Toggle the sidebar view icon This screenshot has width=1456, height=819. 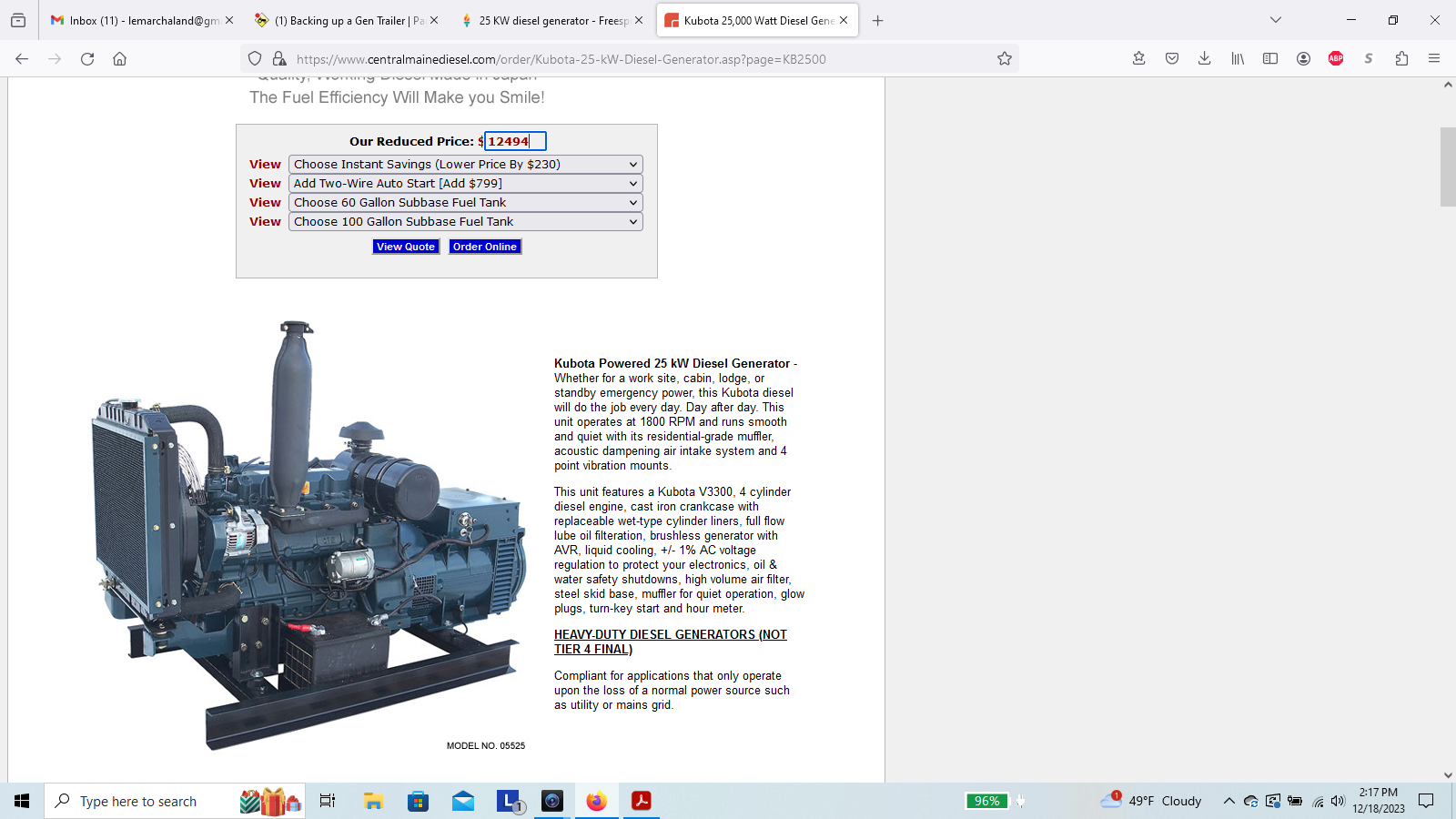click(1270, 59)
